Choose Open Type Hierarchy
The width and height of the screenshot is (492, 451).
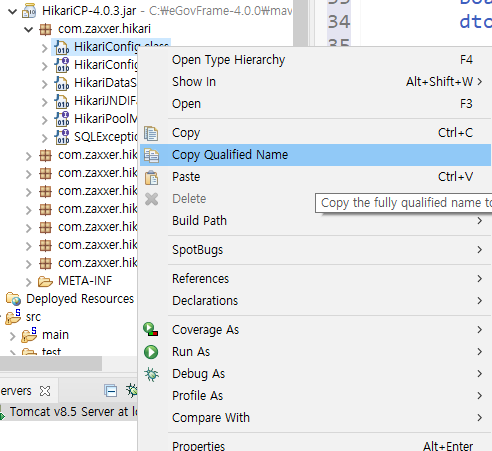click(x=315, y=60)
